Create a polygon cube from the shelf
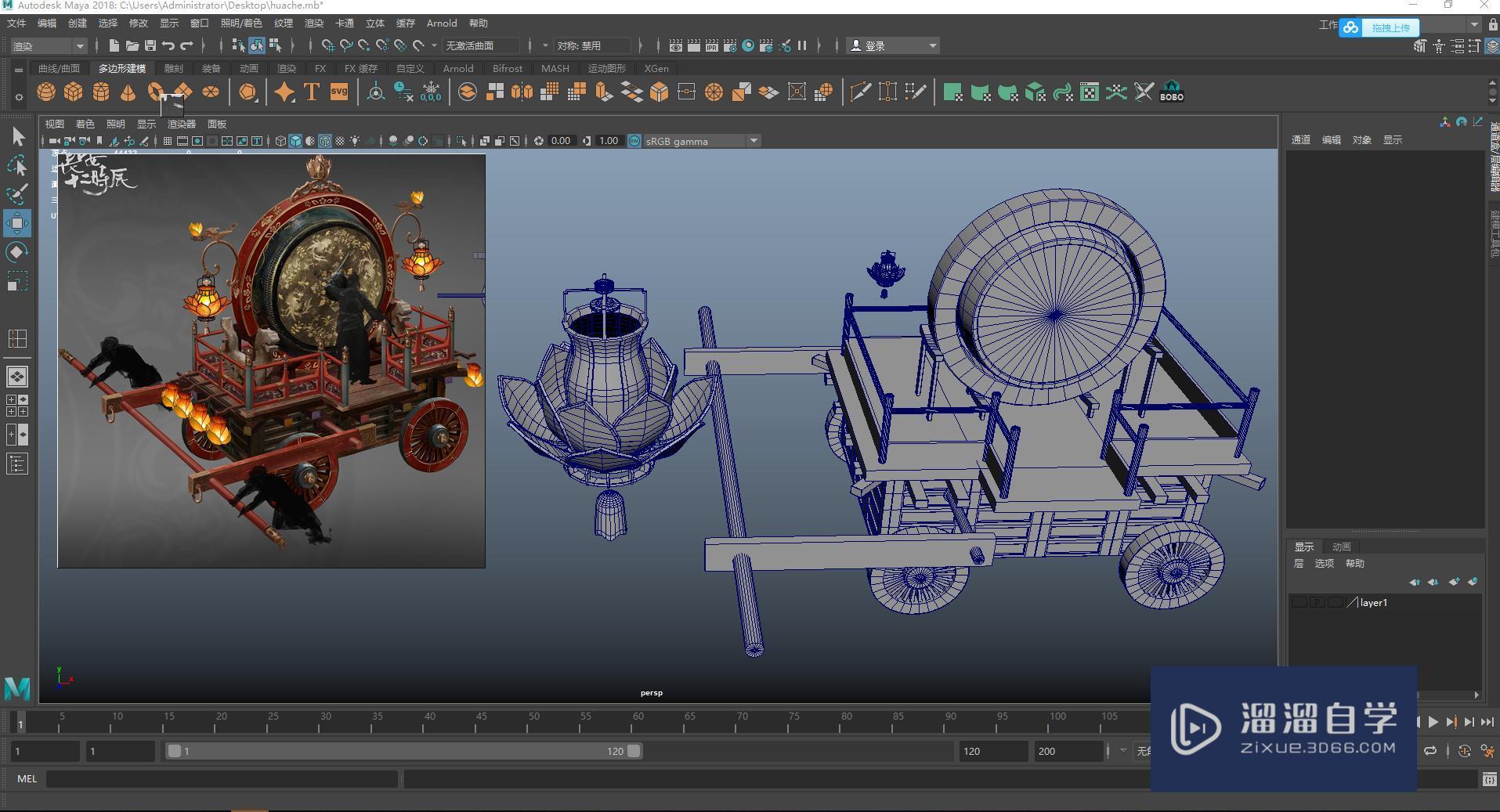Viewport: 1500px width, 812px height. coord(74,92)
